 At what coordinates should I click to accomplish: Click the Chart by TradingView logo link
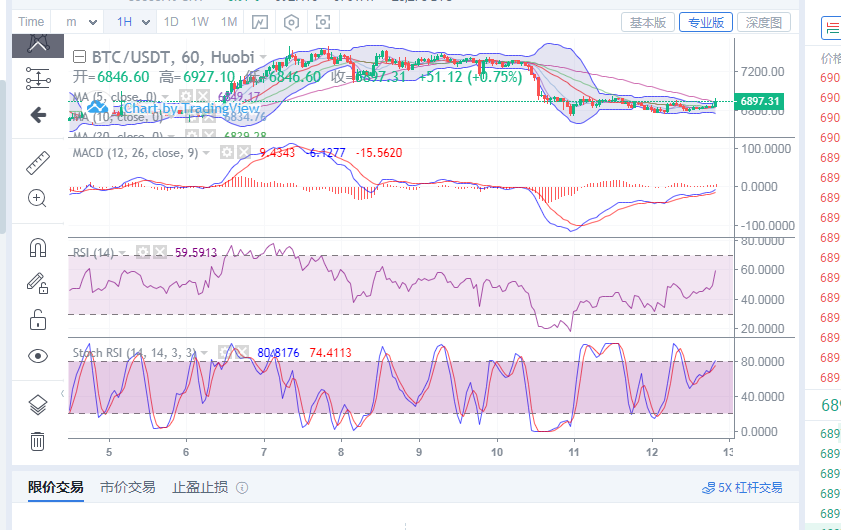pos(172,108)
